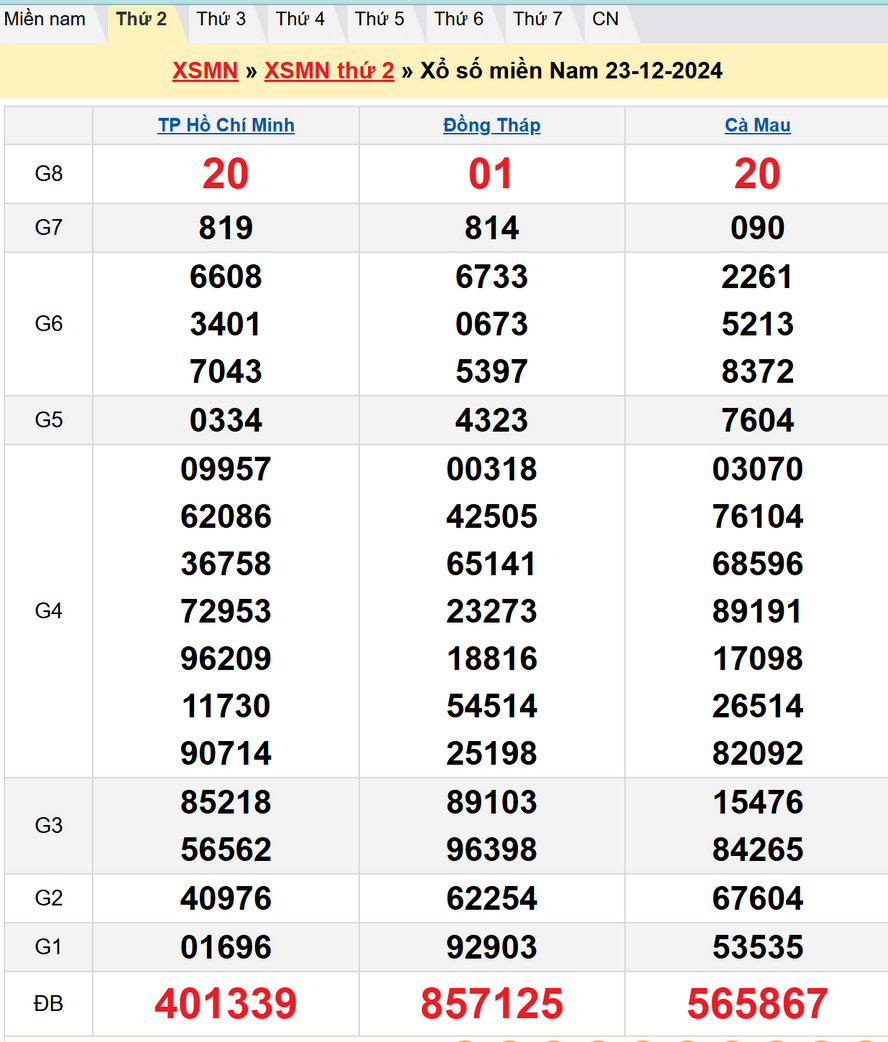Open the Thứ 5 tab
Image resolution: width=888 pixels, height=1042 pixels.
[x=379, y=19]
